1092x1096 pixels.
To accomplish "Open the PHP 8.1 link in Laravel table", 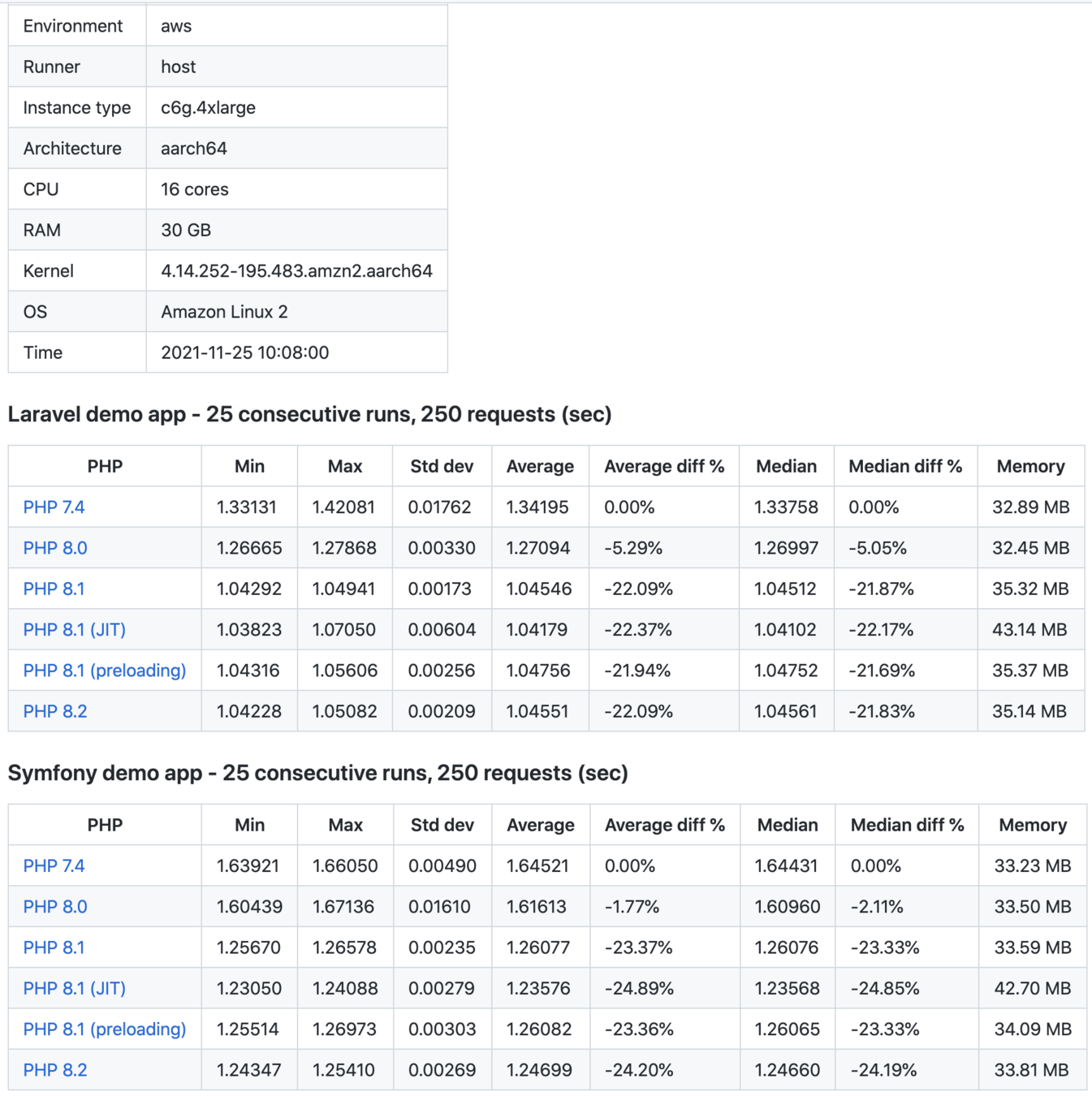I will pos(54,589).
